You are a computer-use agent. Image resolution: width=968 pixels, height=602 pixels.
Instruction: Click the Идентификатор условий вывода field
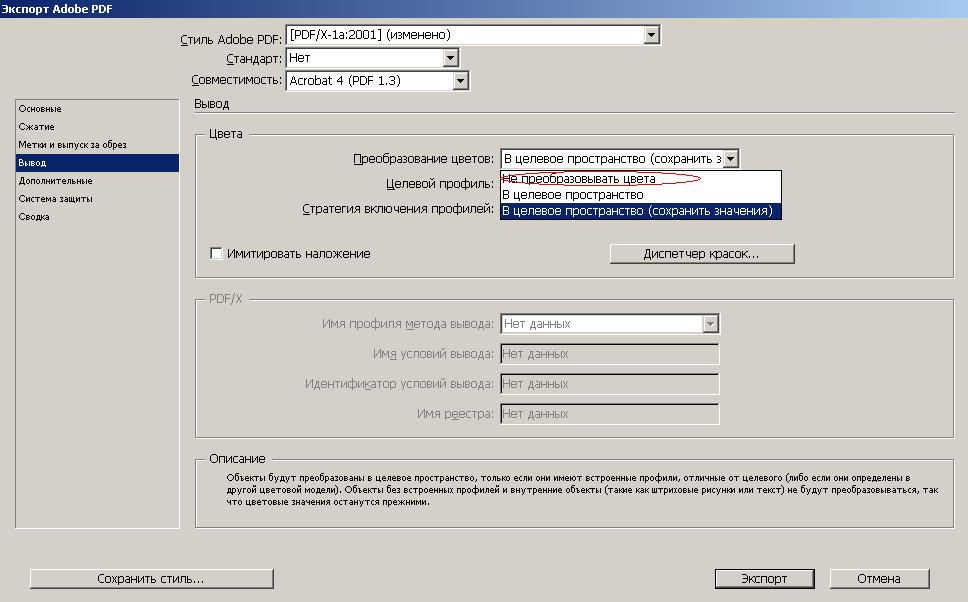pos(610,384)
